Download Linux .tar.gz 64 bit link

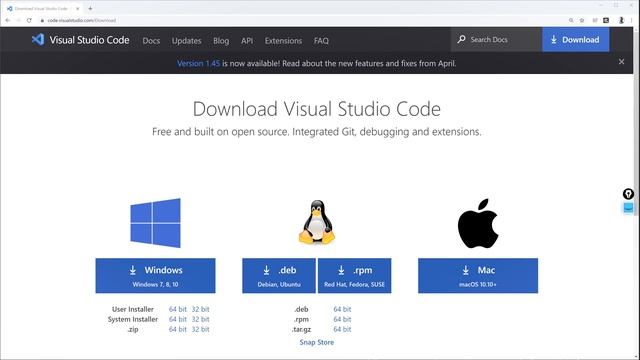[x=342, y=329]
